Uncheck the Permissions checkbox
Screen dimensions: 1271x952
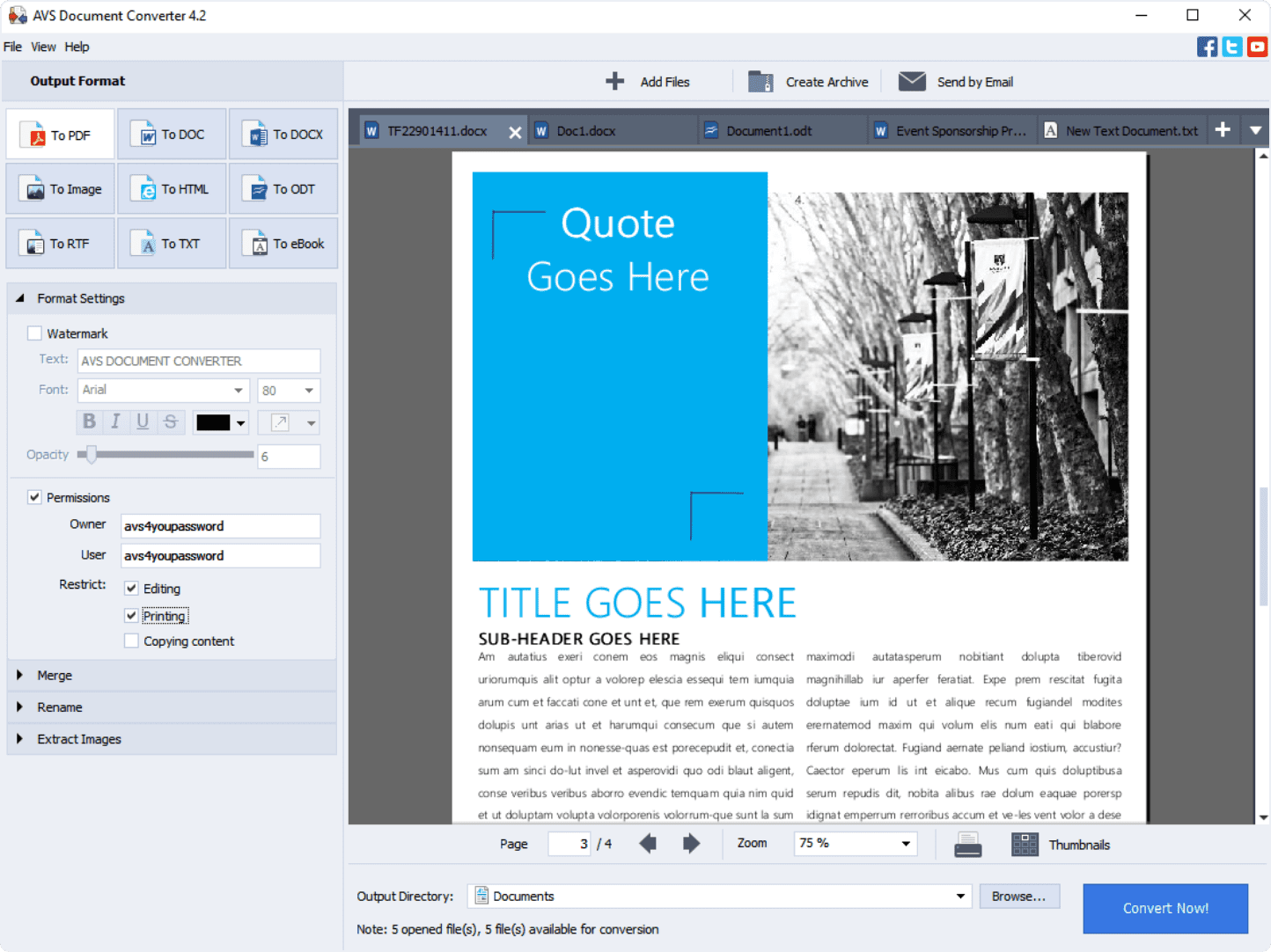click(34, 497)
